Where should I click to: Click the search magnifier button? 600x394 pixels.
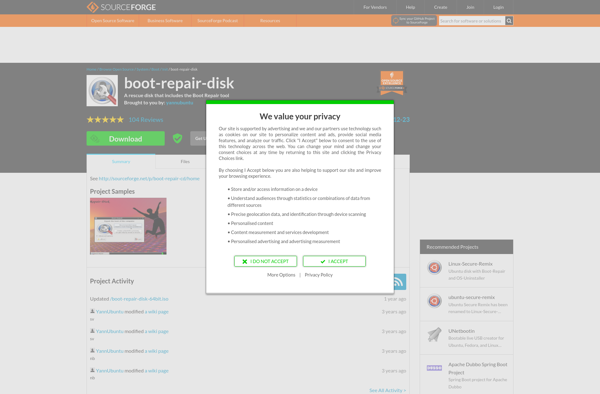(x=509, y=21)
